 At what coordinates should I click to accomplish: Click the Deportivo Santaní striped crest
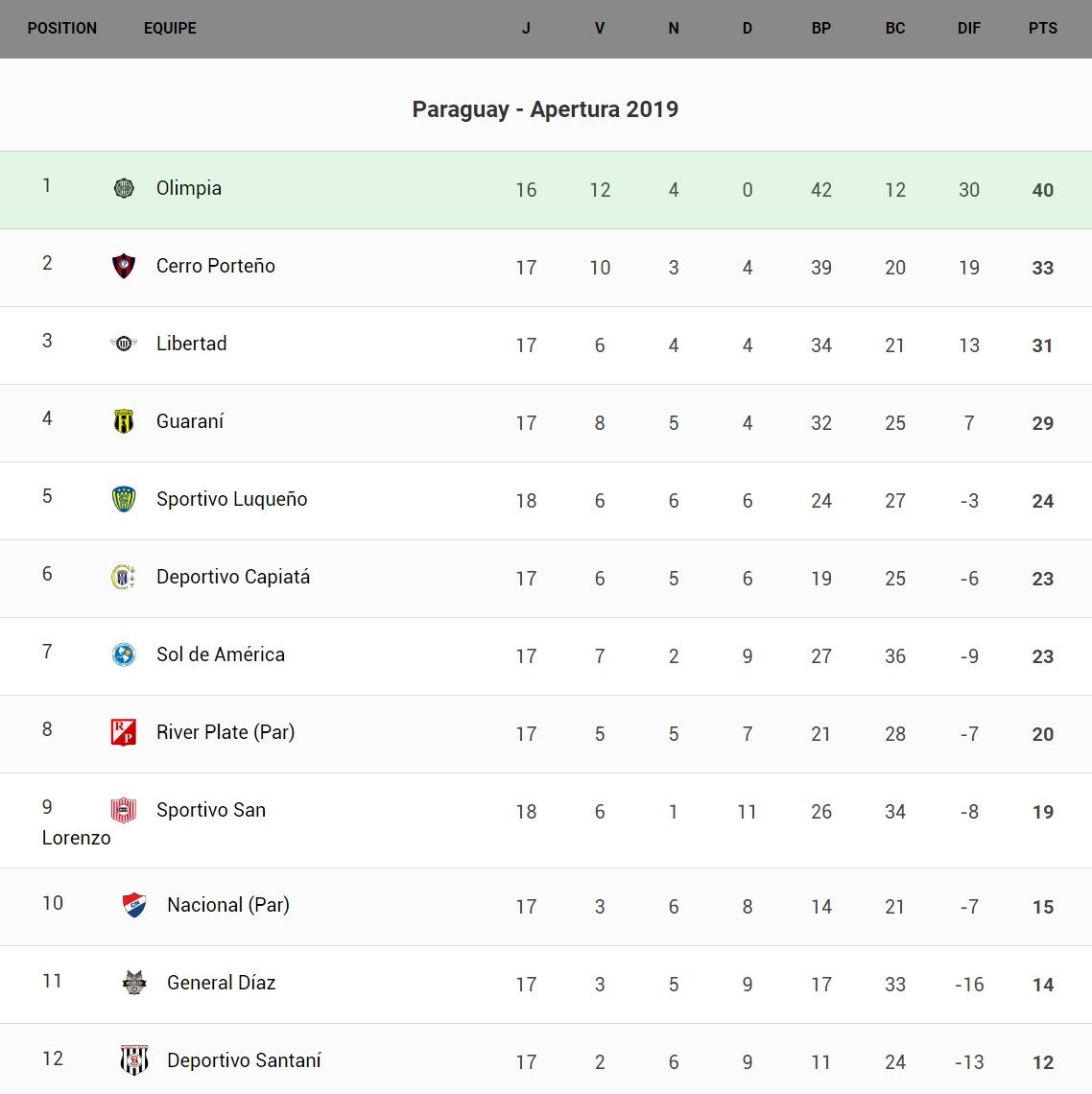point(134,1060)
